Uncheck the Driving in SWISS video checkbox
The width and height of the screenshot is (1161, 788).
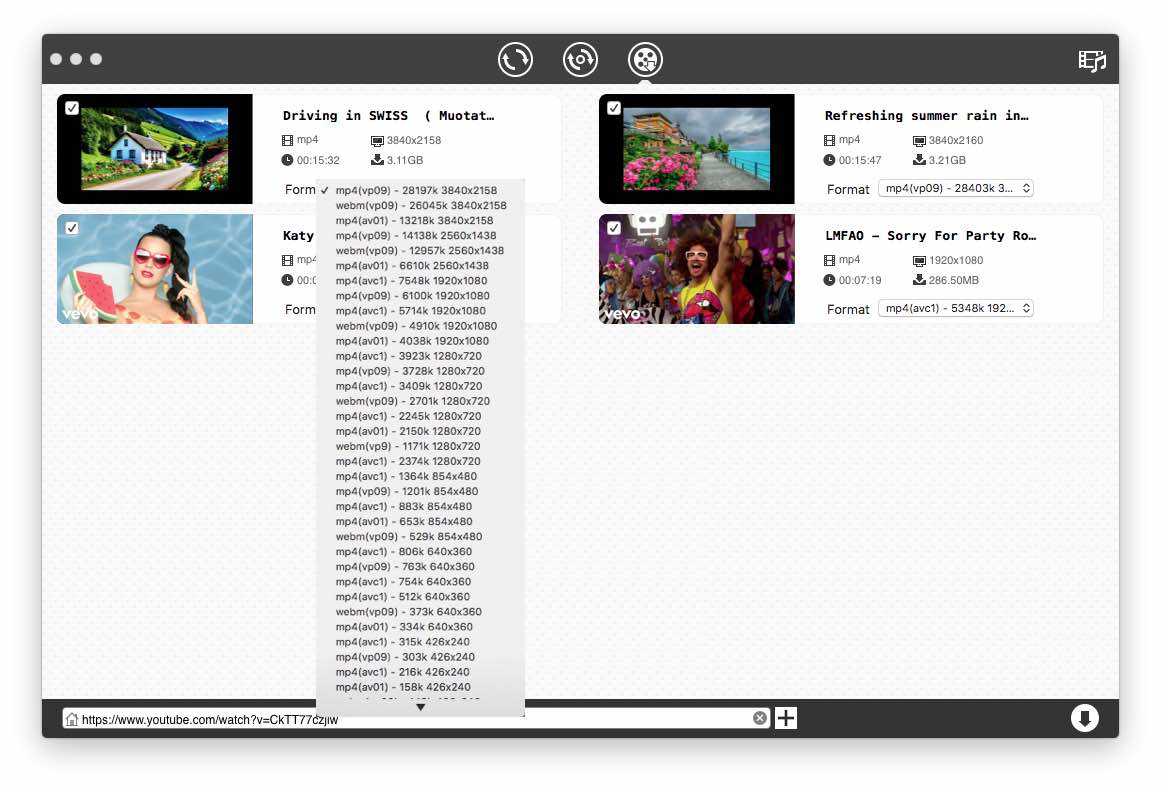[x=72, y=108]
